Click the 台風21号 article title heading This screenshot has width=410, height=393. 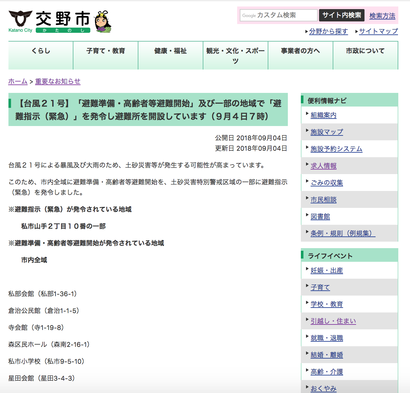[148, 110]
